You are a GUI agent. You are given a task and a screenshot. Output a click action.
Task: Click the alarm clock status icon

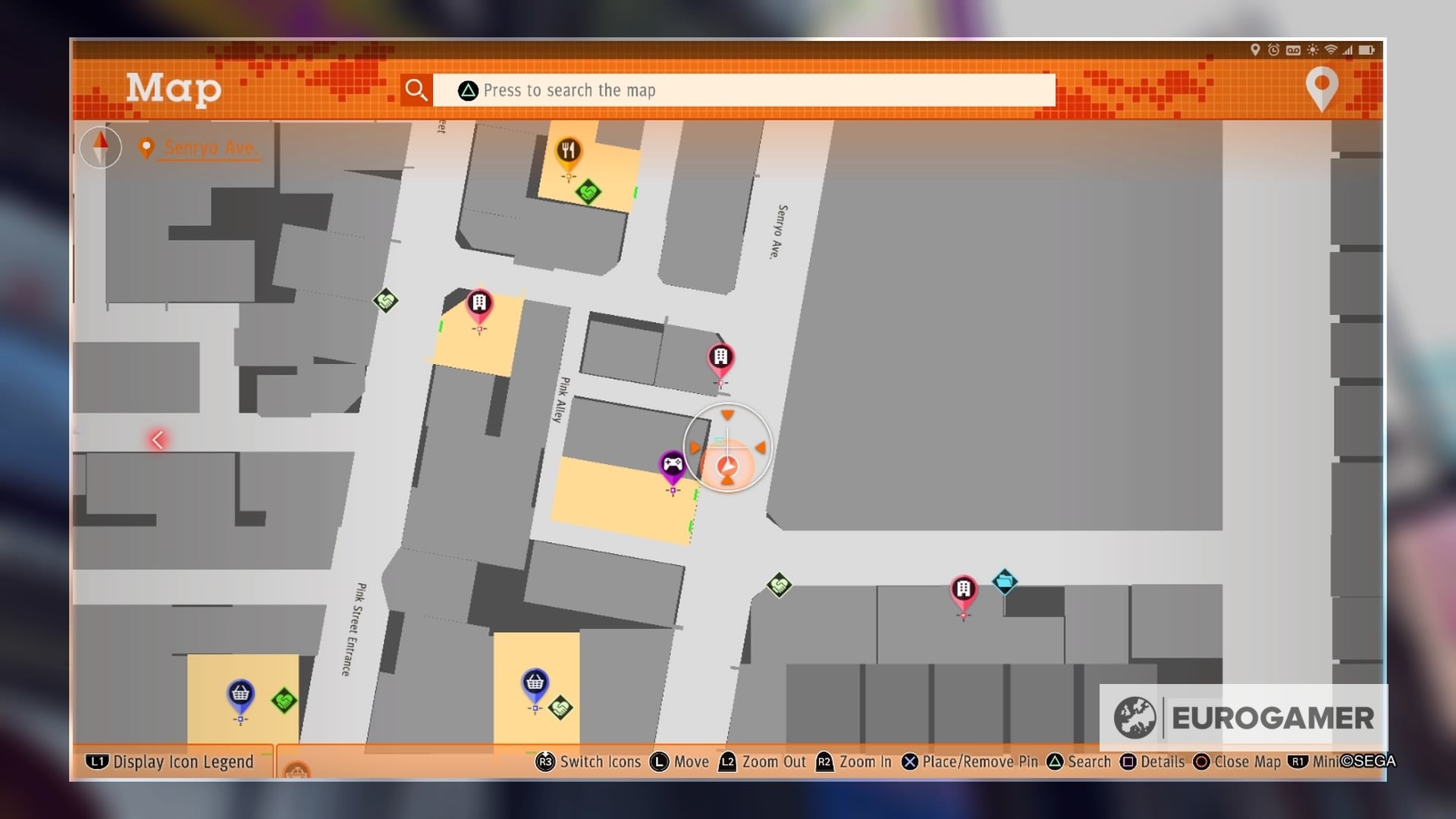click(1274, 50)
